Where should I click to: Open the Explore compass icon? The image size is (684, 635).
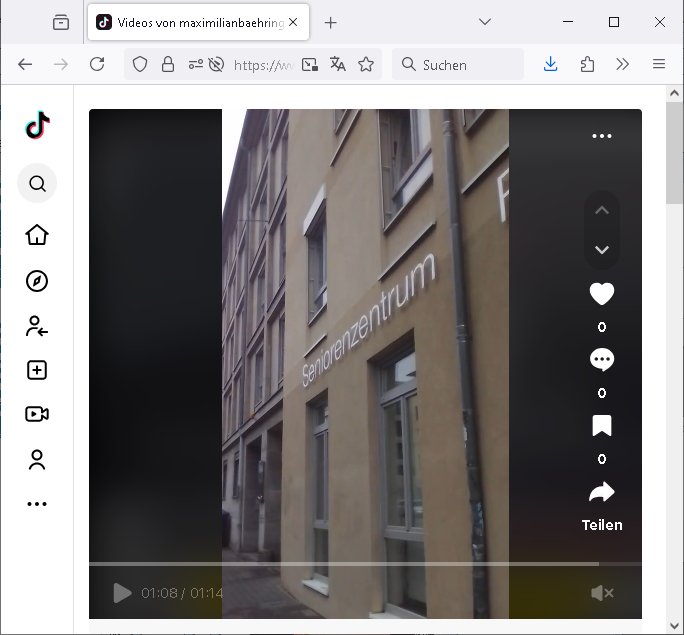tap(37, 281)
